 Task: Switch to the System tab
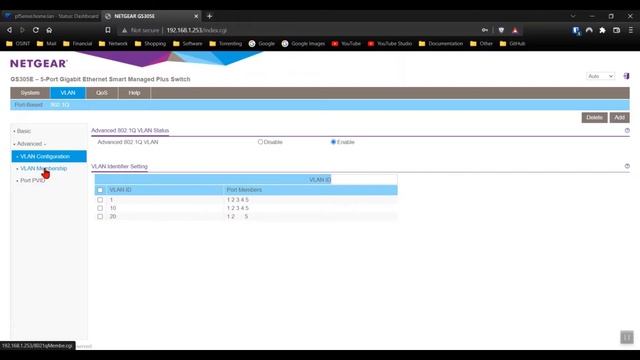30,93
